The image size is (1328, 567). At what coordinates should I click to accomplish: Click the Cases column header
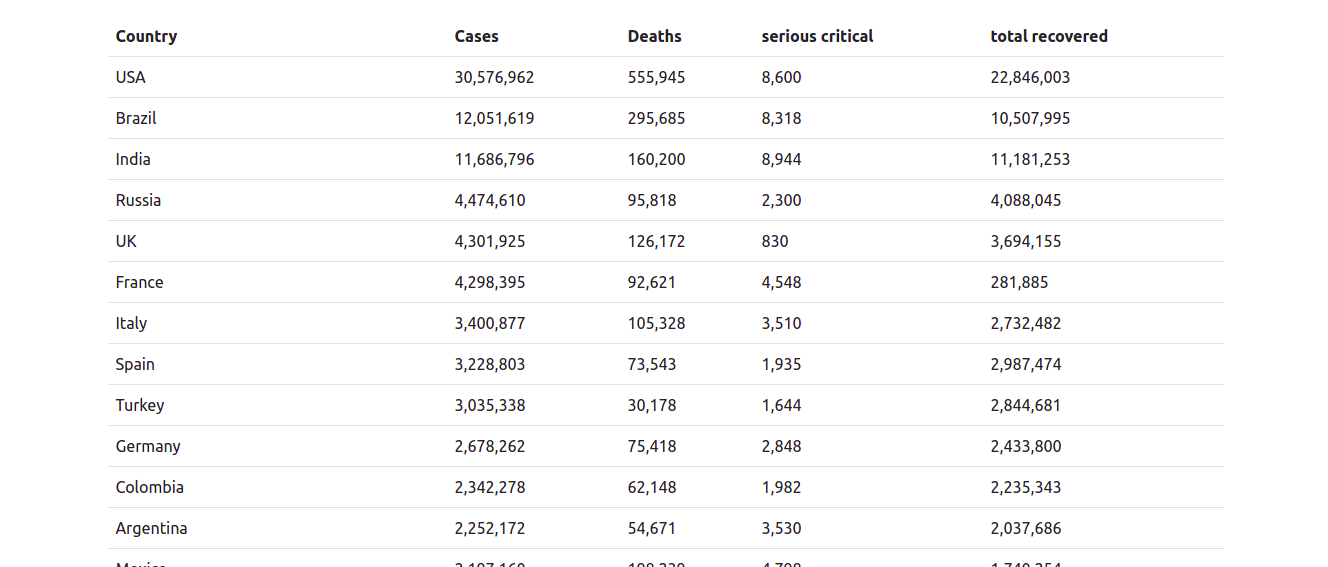(477, 36)
